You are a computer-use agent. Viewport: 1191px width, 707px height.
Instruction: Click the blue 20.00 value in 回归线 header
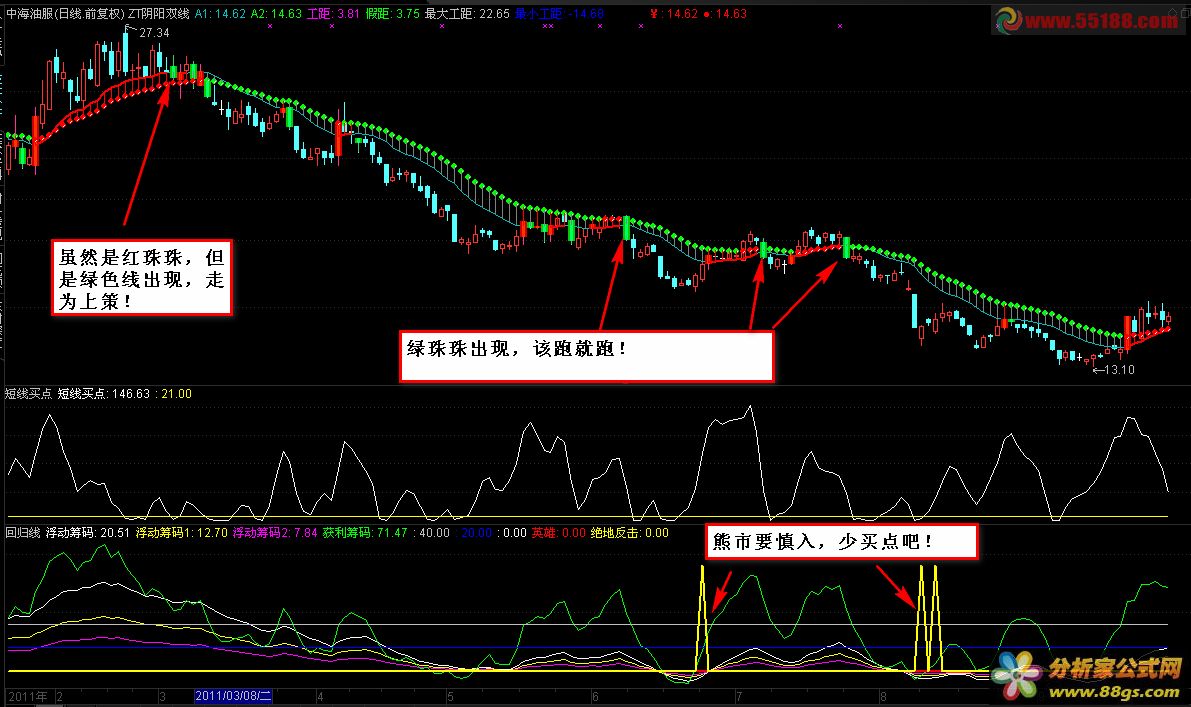[x=477, y=532]
